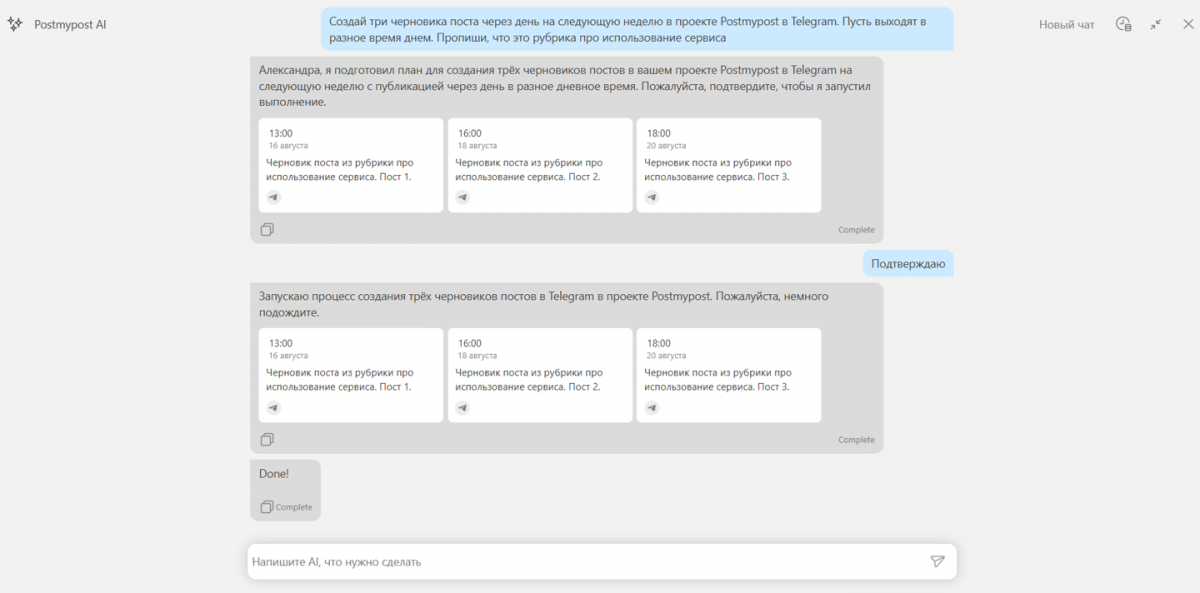Collapse the AI chat with arrows icon
Screen dimensions: 1200x593
click(1156, 24)
